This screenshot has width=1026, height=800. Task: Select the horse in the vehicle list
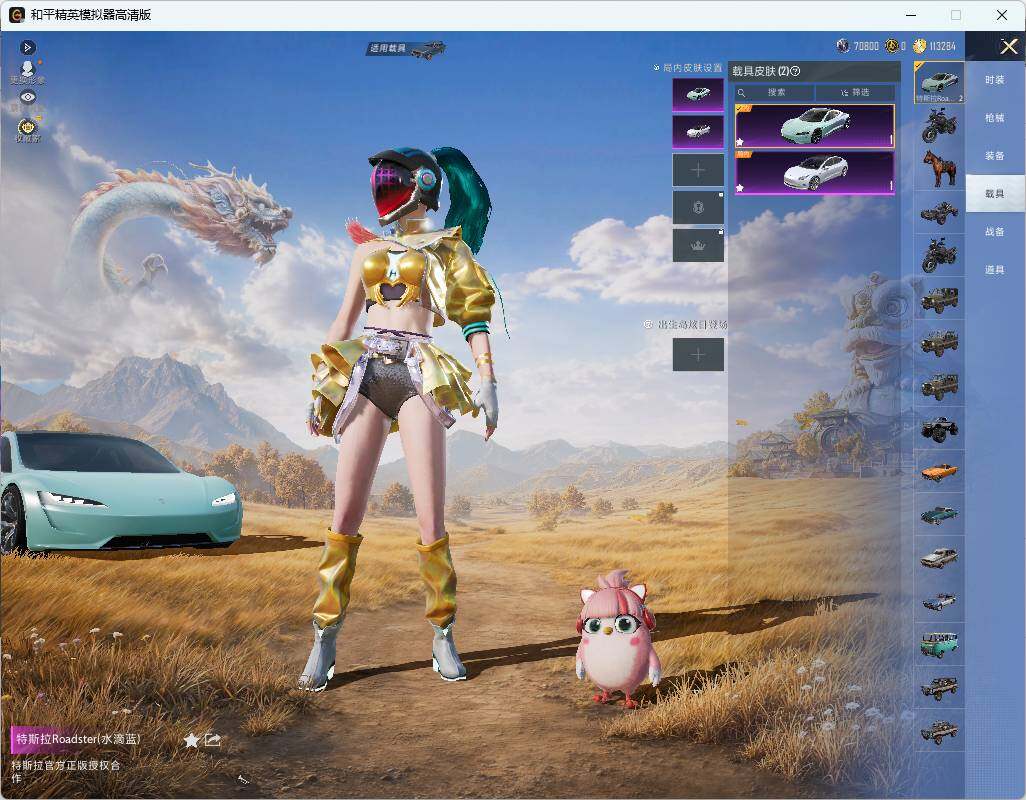[939, 168]
